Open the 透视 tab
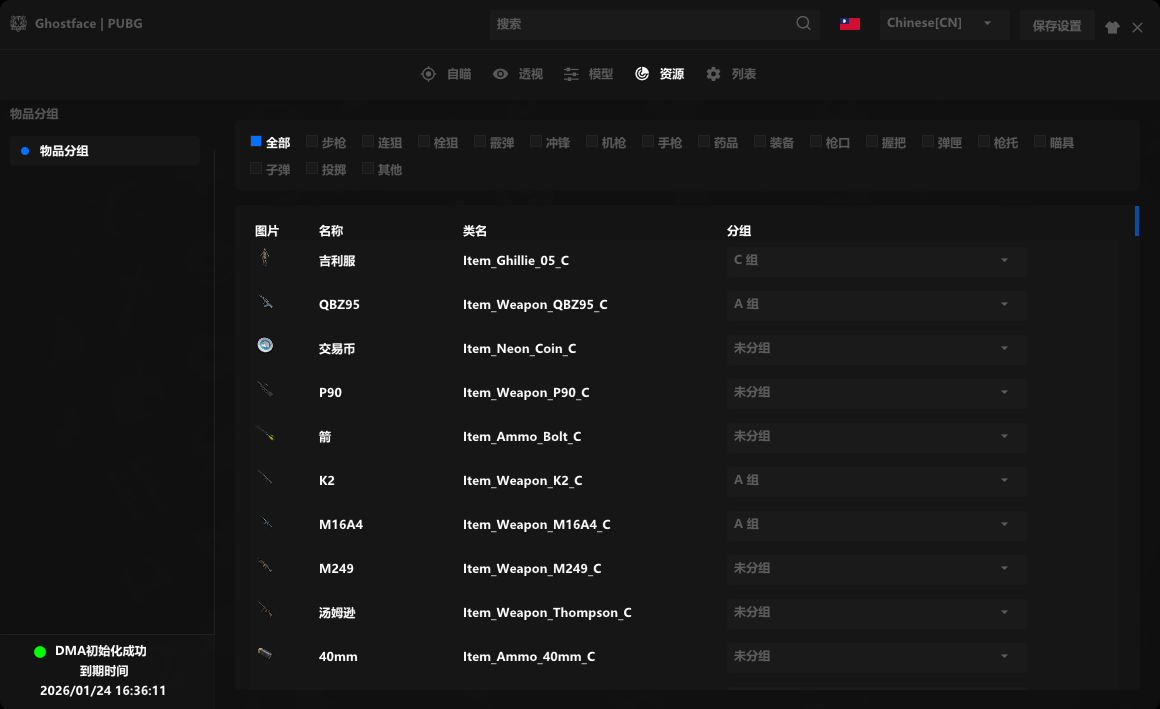The image size is (1160, 709). (518, 74)
